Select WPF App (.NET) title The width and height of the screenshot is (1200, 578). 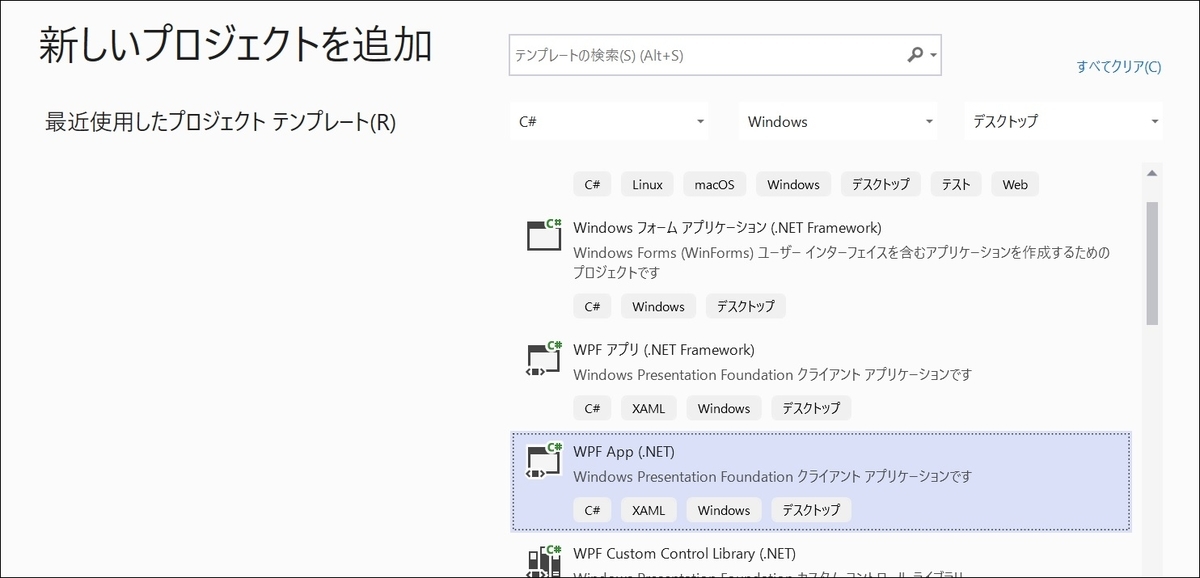624,451
